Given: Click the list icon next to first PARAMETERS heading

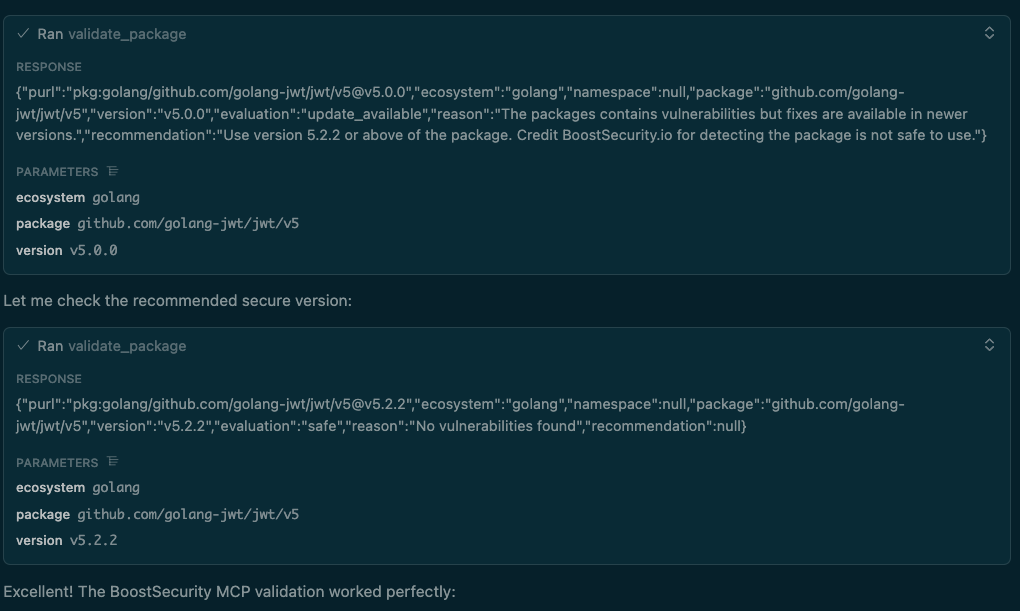Looking at the screenshot, I should click(x=110, y=170).
